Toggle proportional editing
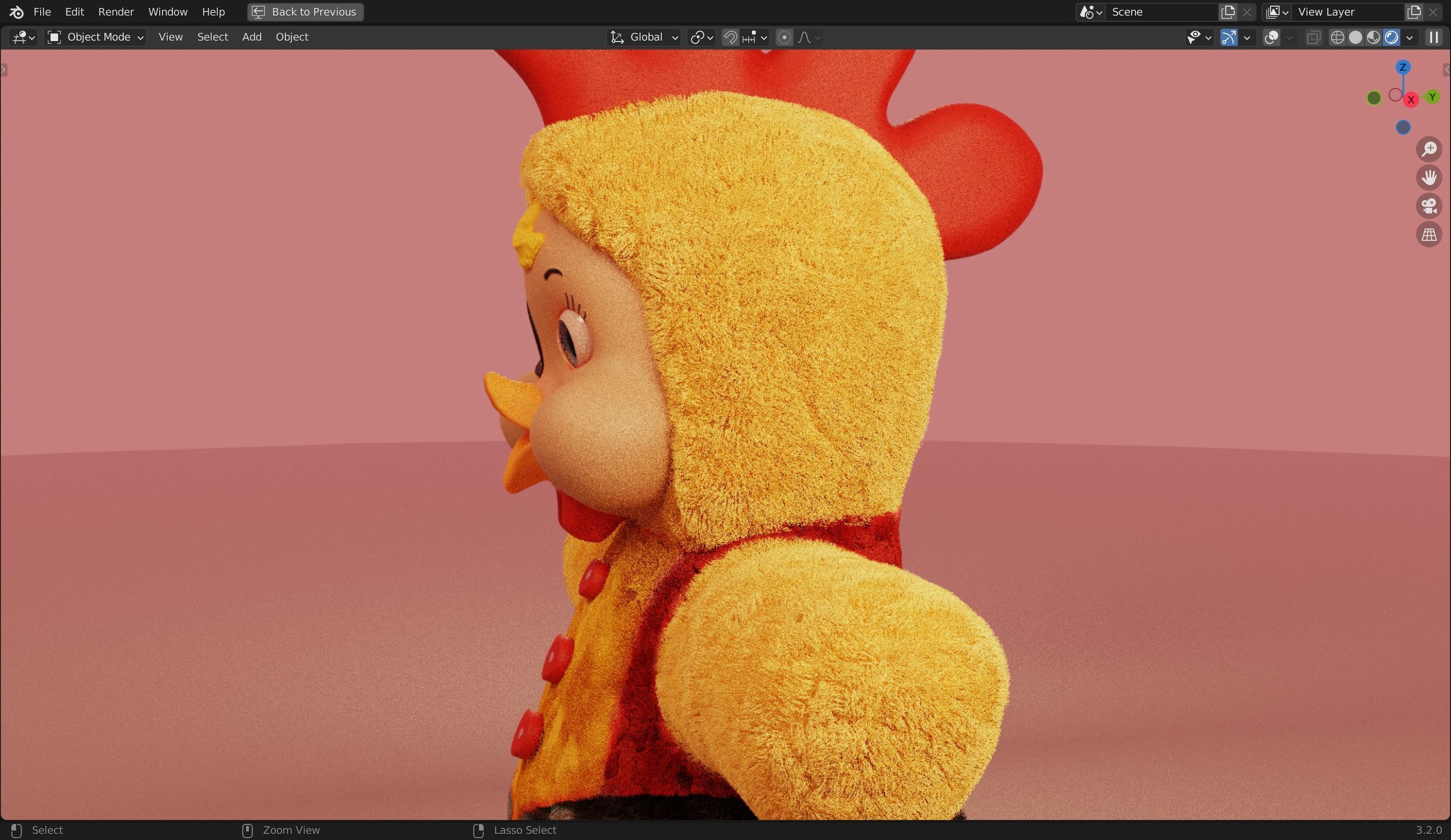The height and width of the screenshot is (840, 1451). coord(784,37)
